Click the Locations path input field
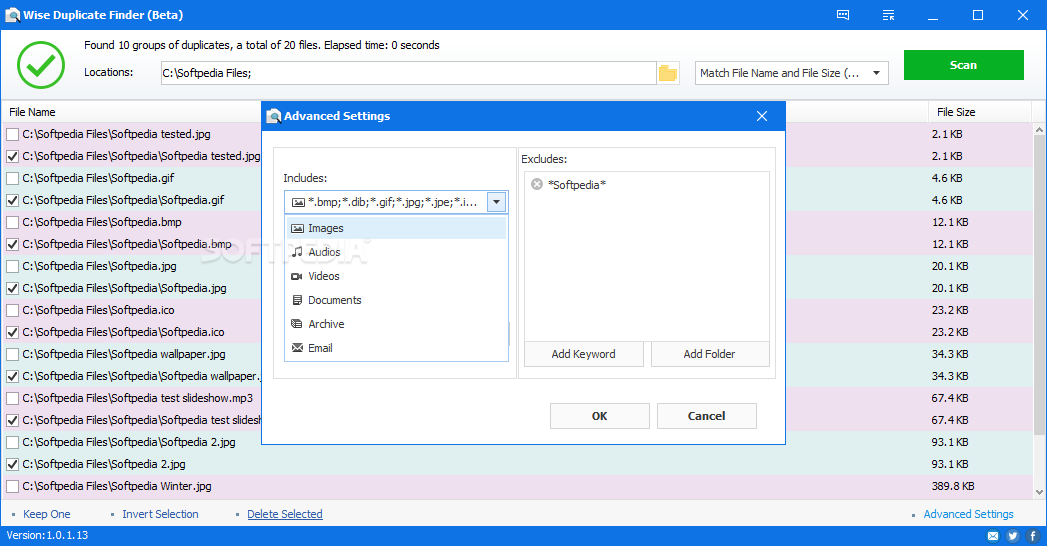 (409, 73)
